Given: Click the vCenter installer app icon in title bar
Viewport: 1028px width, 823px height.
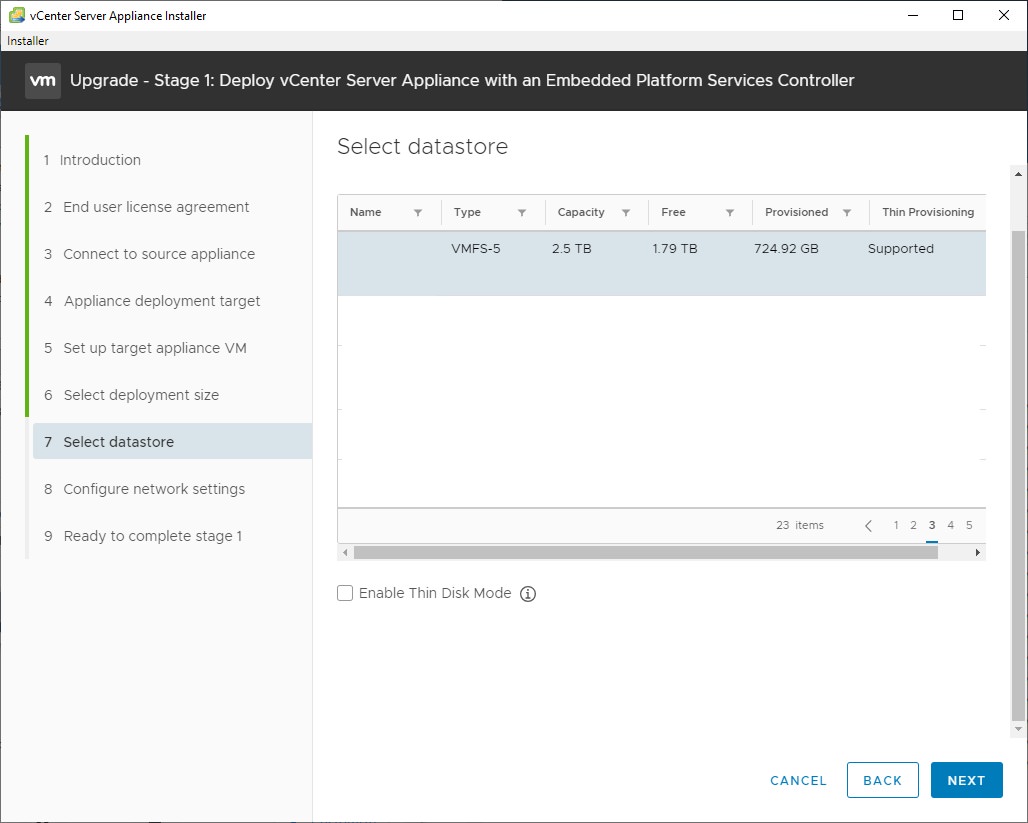Looking at the screenshot, I should [16, 15].
